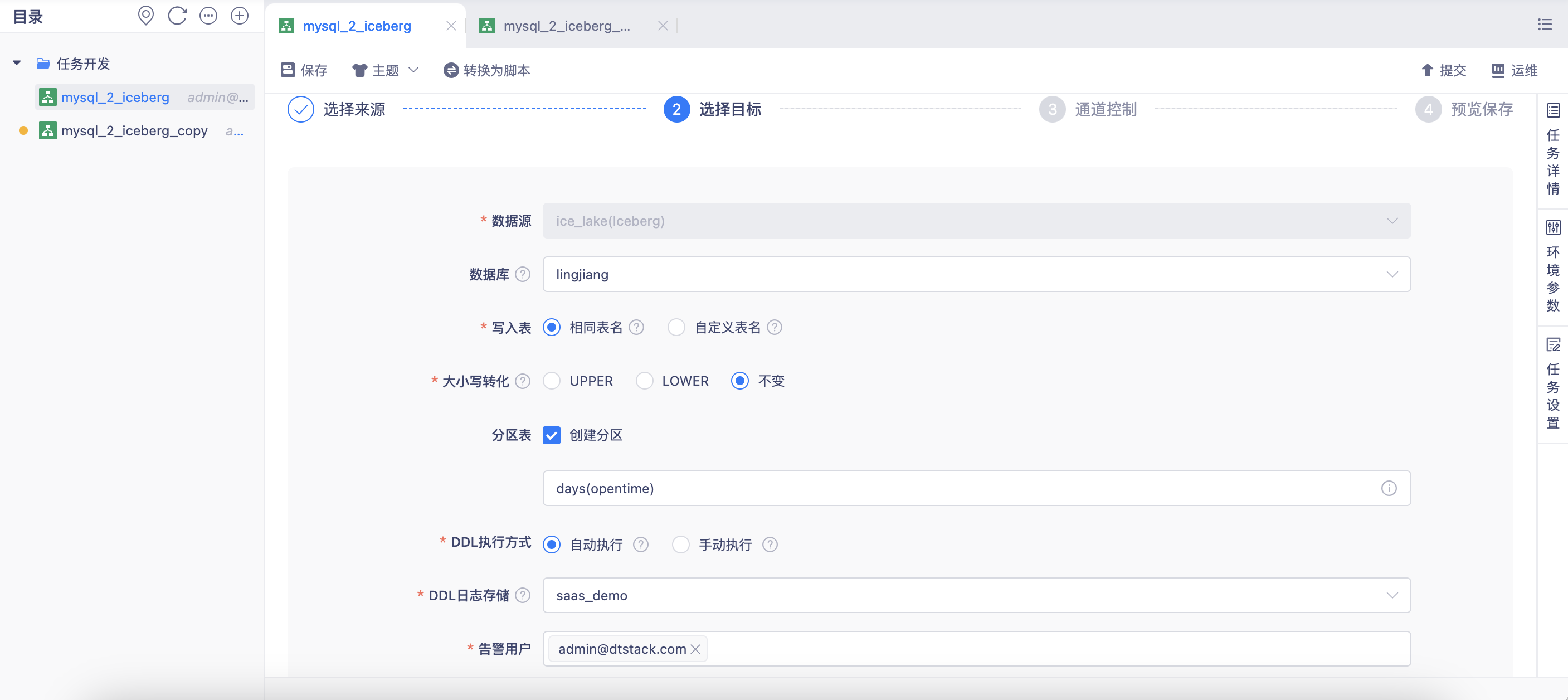Screen dimensions: 1568x700
Task: Go to step 选择目标
Action: click(731, 110)
